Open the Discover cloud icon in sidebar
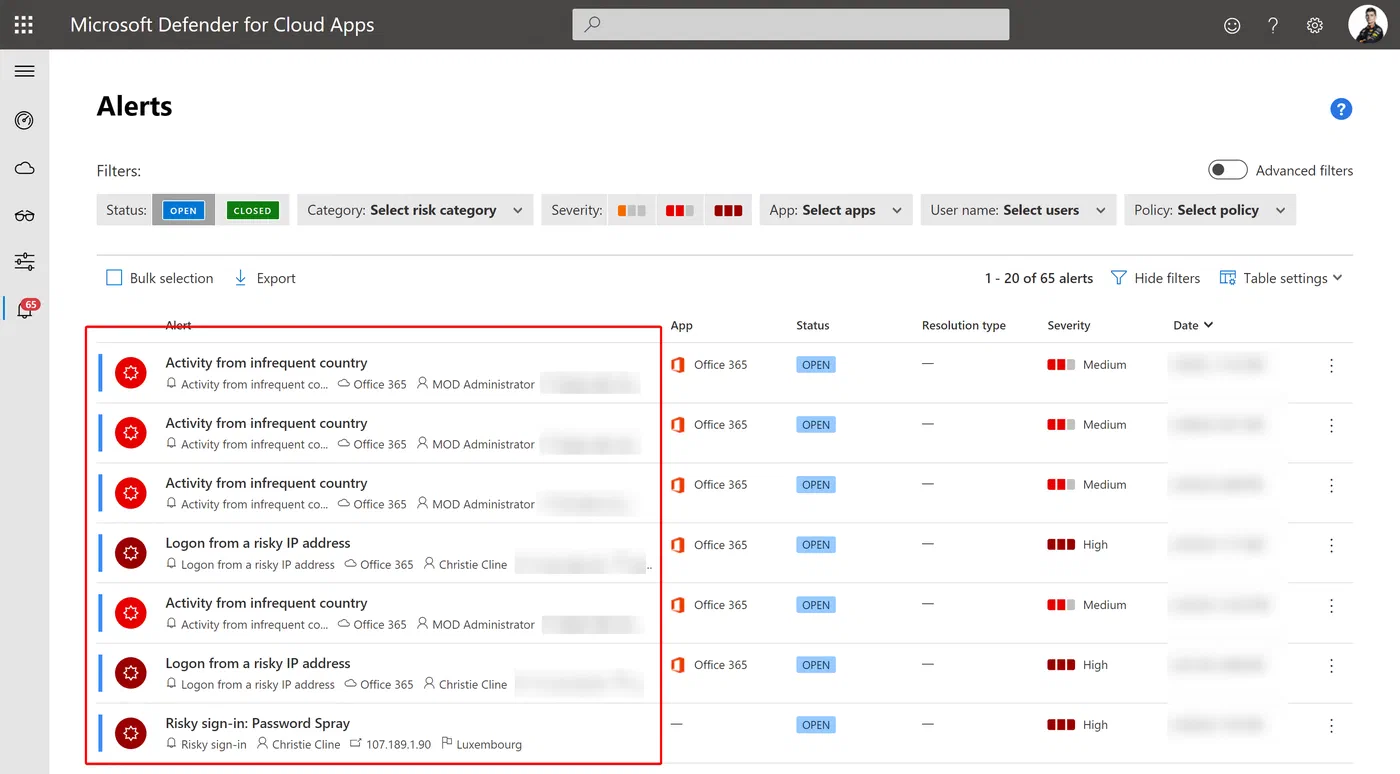The image size is (1400, 774). [x=25, y=168]
